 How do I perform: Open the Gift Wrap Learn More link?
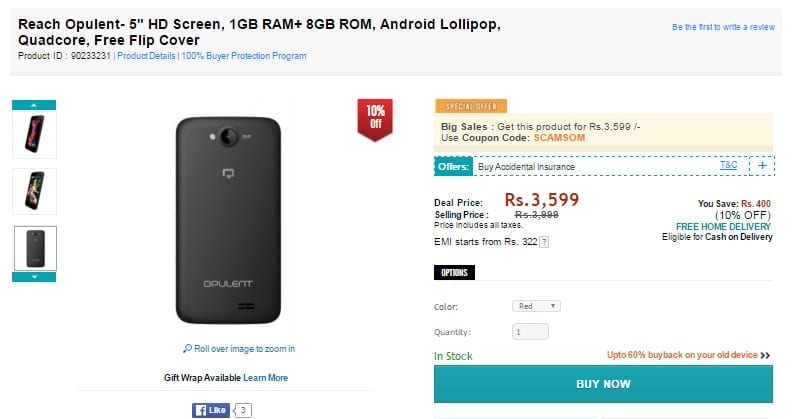[x=265, y=378]
